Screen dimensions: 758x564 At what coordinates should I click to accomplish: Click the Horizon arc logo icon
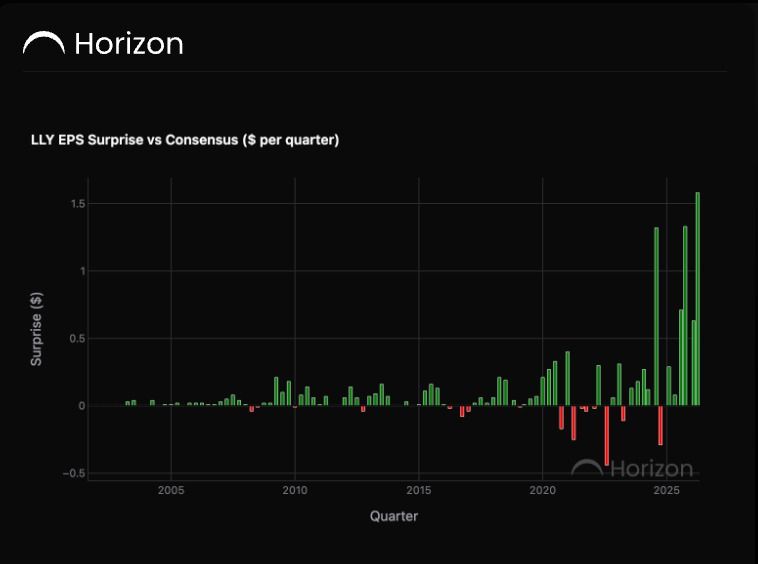(x=44, y=43)
